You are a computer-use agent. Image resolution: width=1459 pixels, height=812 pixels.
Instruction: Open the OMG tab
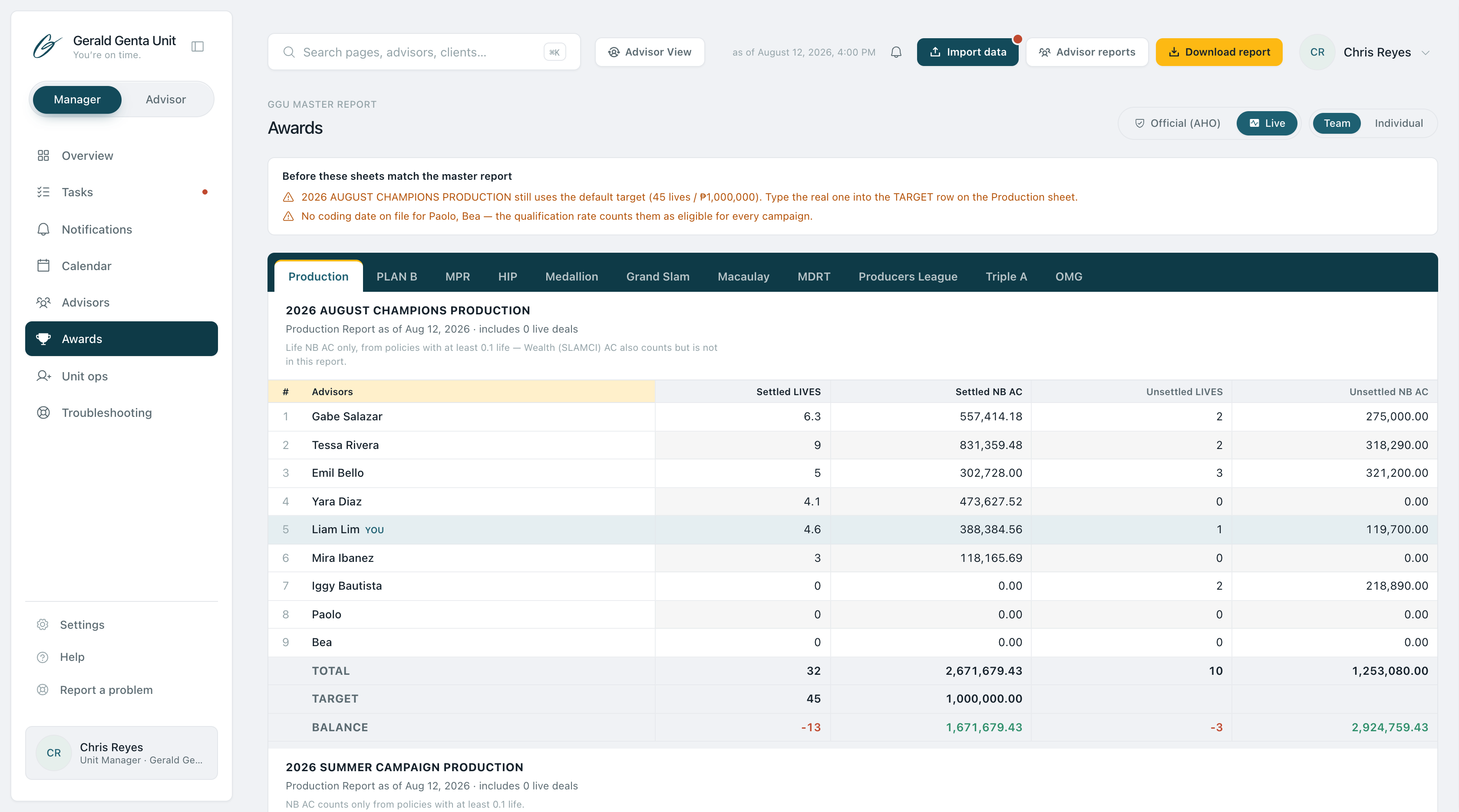(1068, 276)
